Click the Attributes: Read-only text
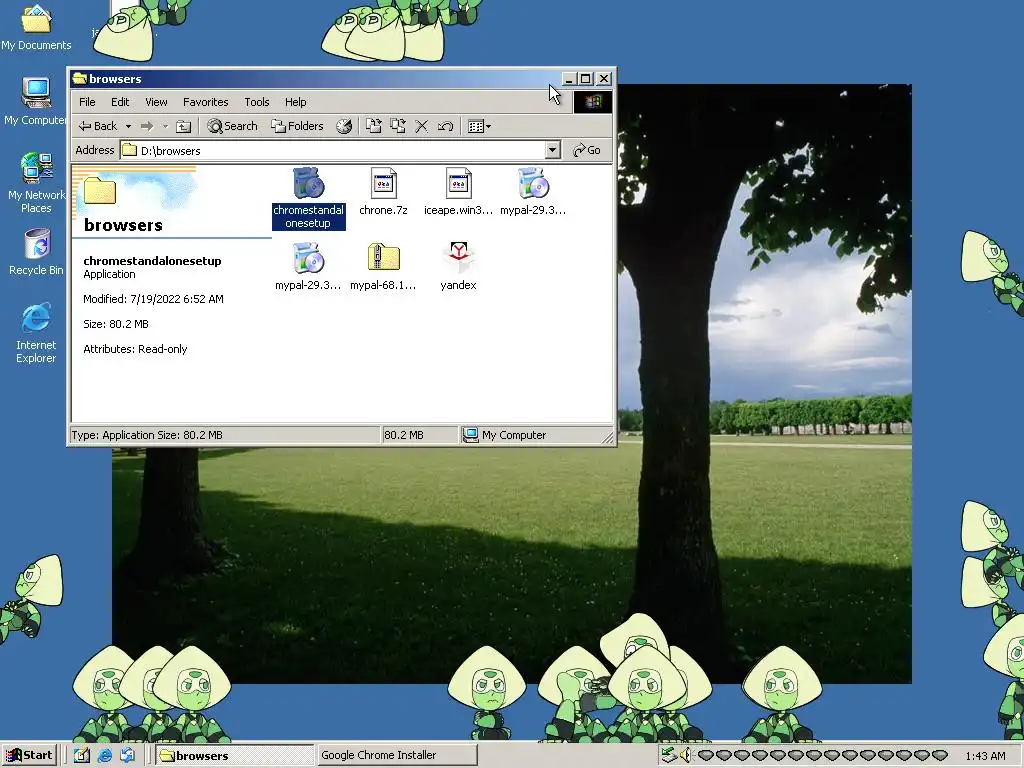 click(135, 349)
